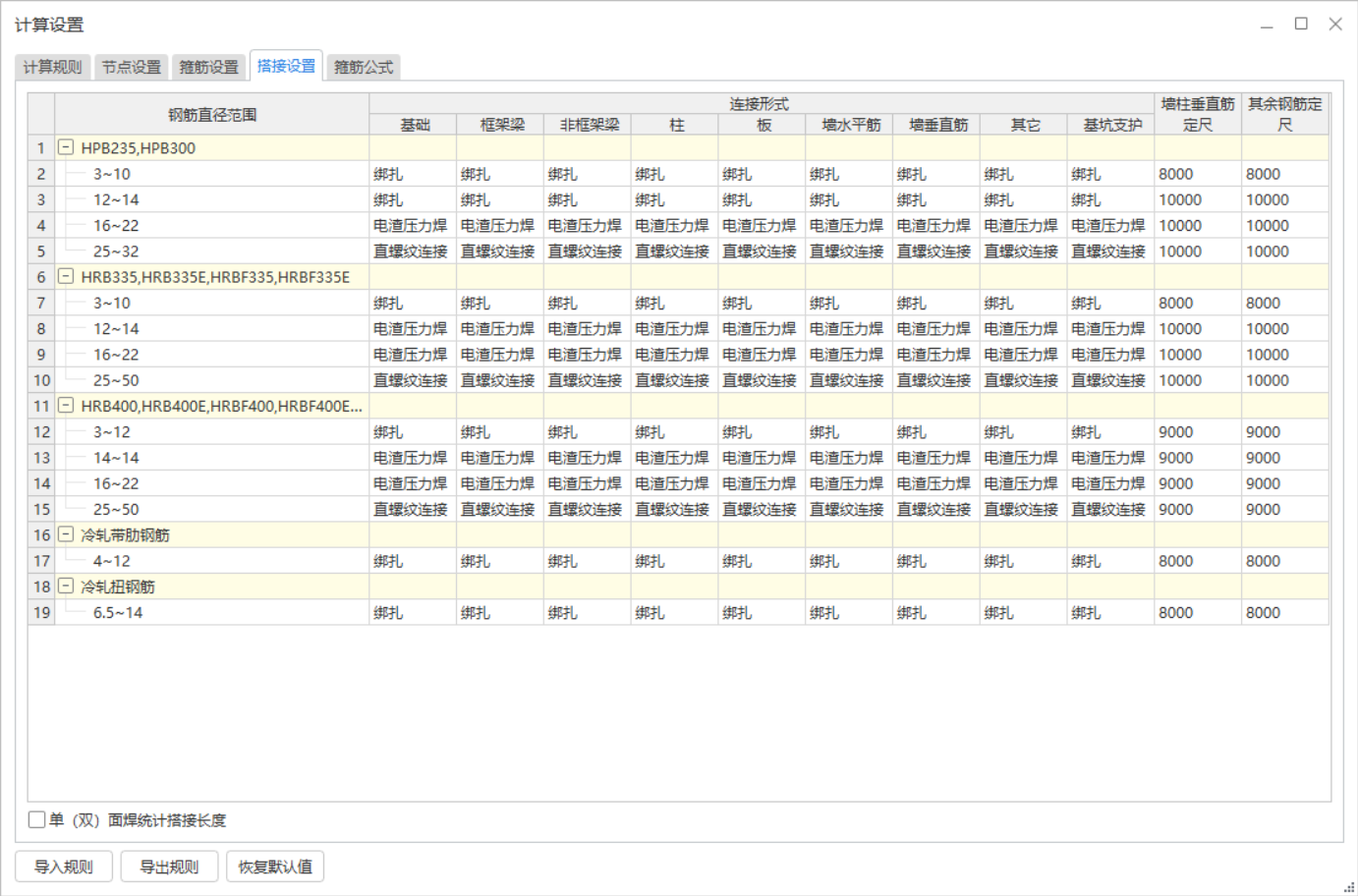
Task: Select the 柱 column header
Action: (x=676, y=125)
